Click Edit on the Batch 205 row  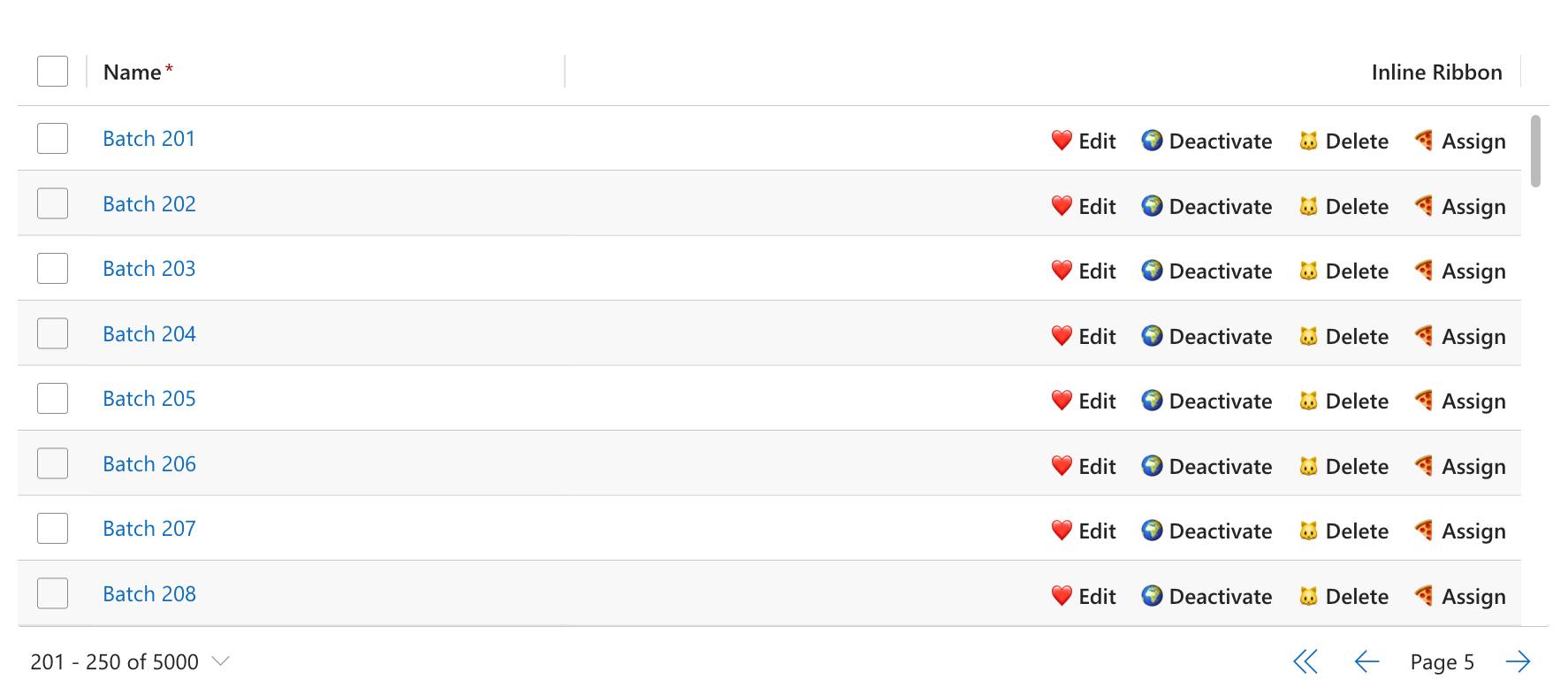point(1084,401)
